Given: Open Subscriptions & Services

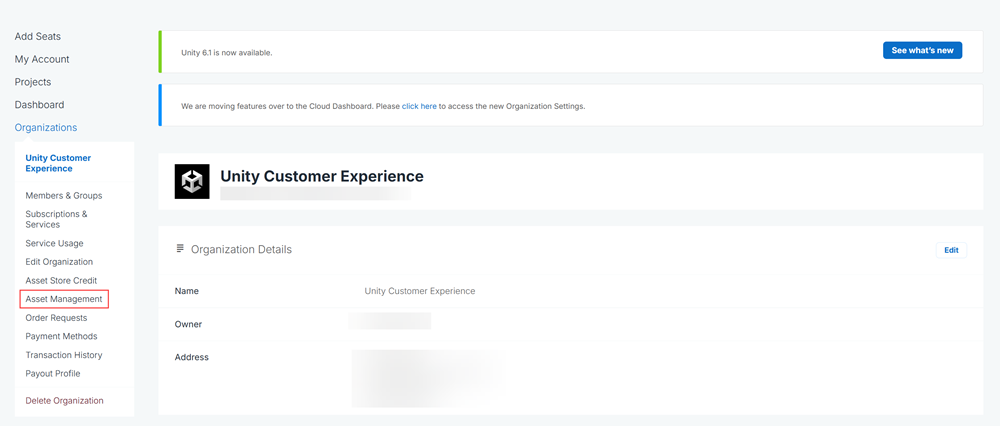Looking at the screenshot, I should pyautogui.click(x=56, y=219).
